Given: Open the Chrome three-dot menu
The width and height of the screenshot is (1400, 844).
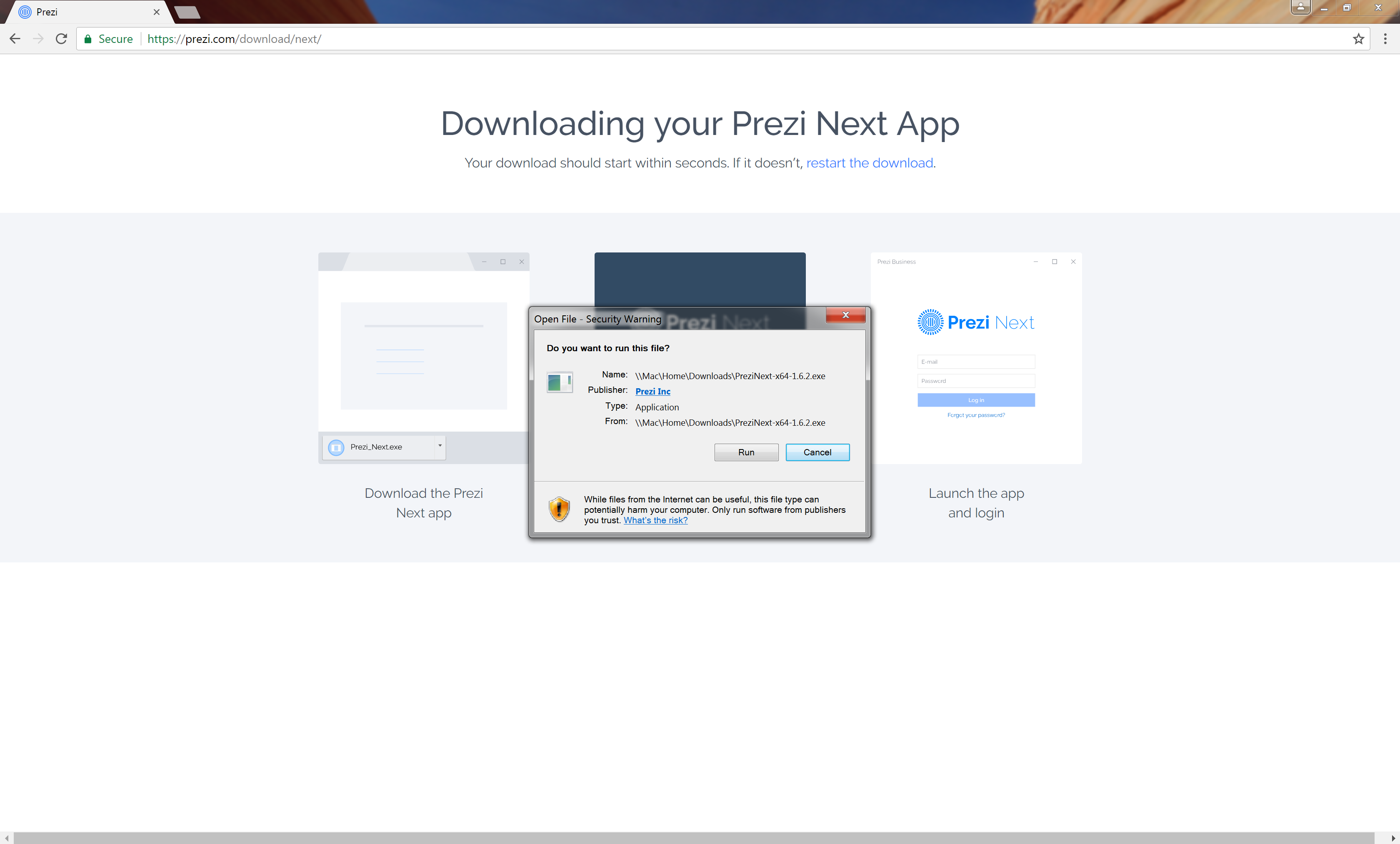Looking at the screenshot, I should point(1385,39).
